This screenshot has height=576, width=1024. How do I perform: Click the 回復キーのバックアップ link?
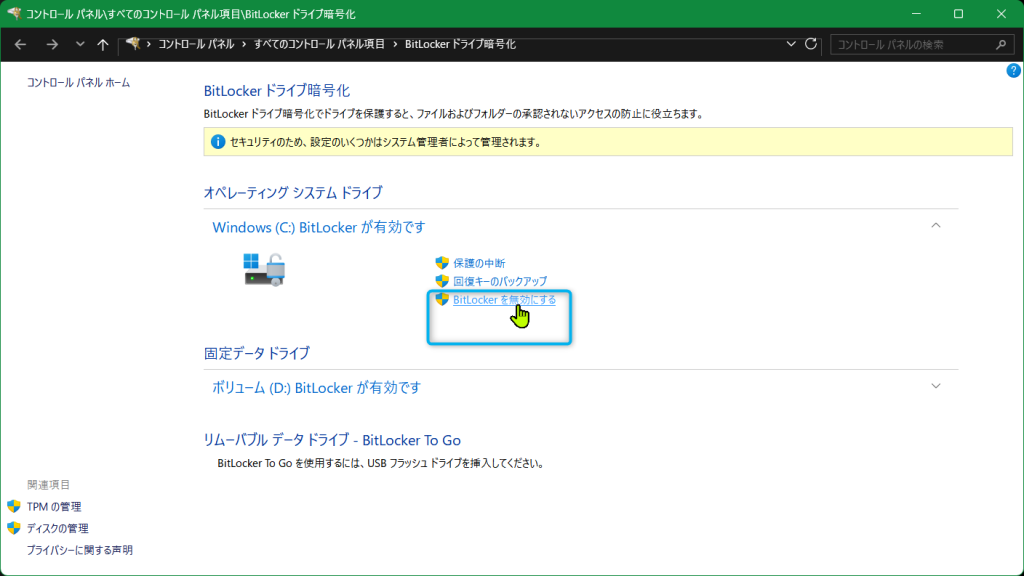[x=500, y=281]
